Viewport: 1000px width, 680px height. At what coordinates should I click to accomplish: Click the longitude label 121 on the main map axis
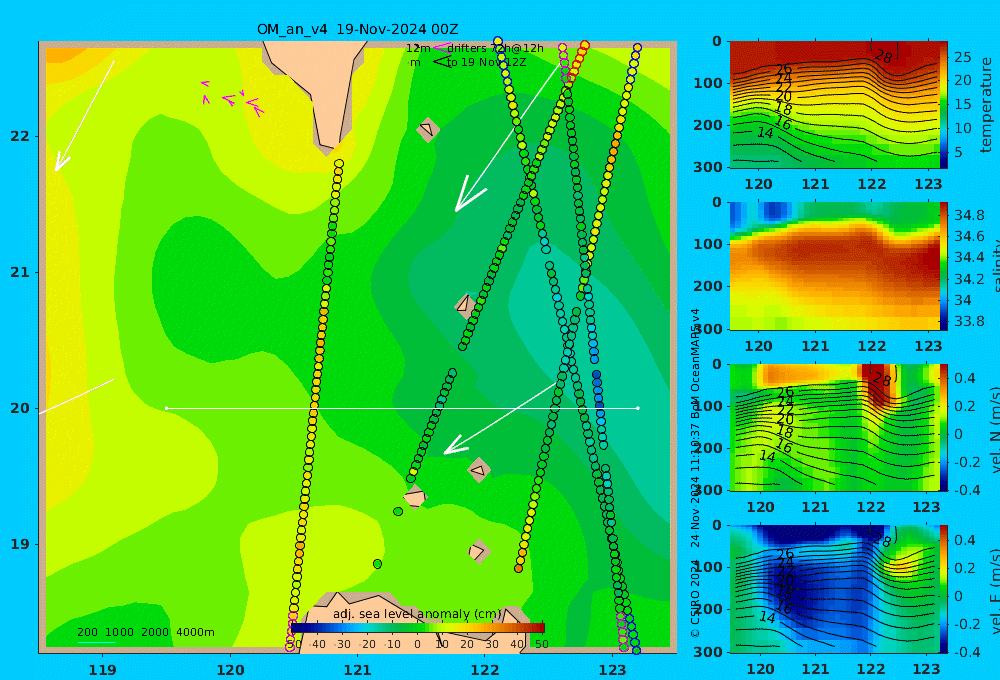point(358,670)
